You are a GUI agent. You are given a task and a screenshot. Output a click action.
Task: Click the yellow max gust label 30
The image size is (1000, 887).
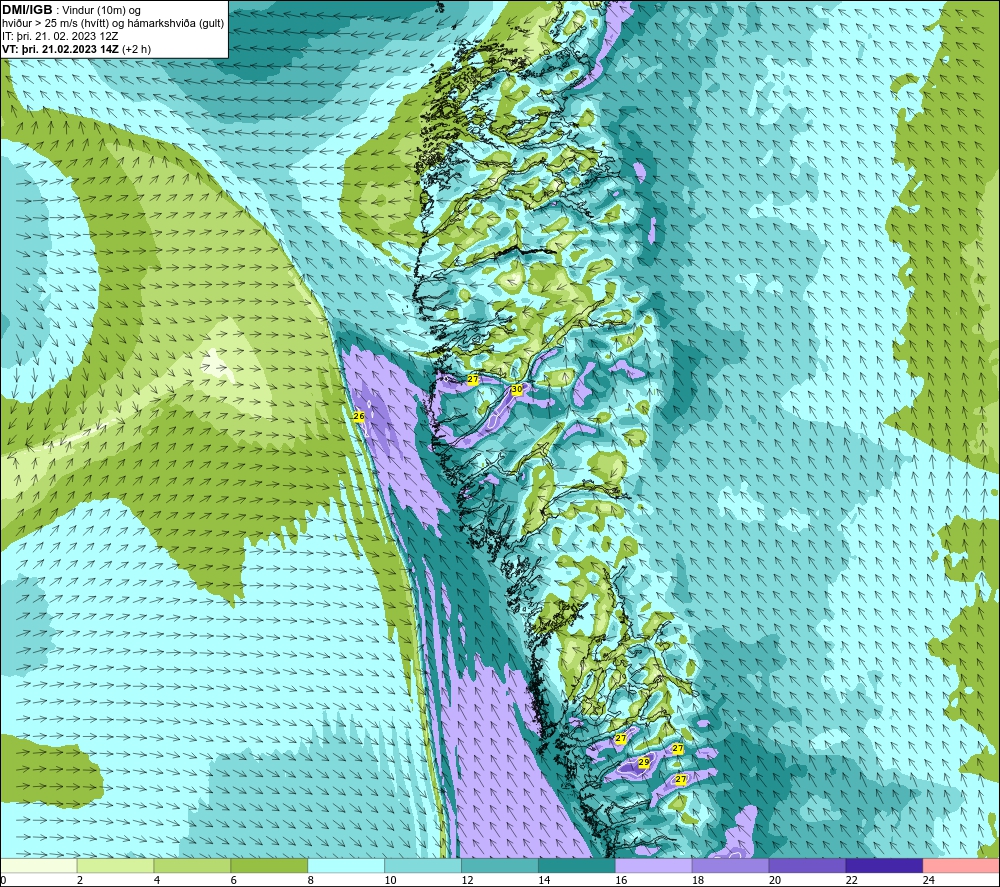coord(517,389)
